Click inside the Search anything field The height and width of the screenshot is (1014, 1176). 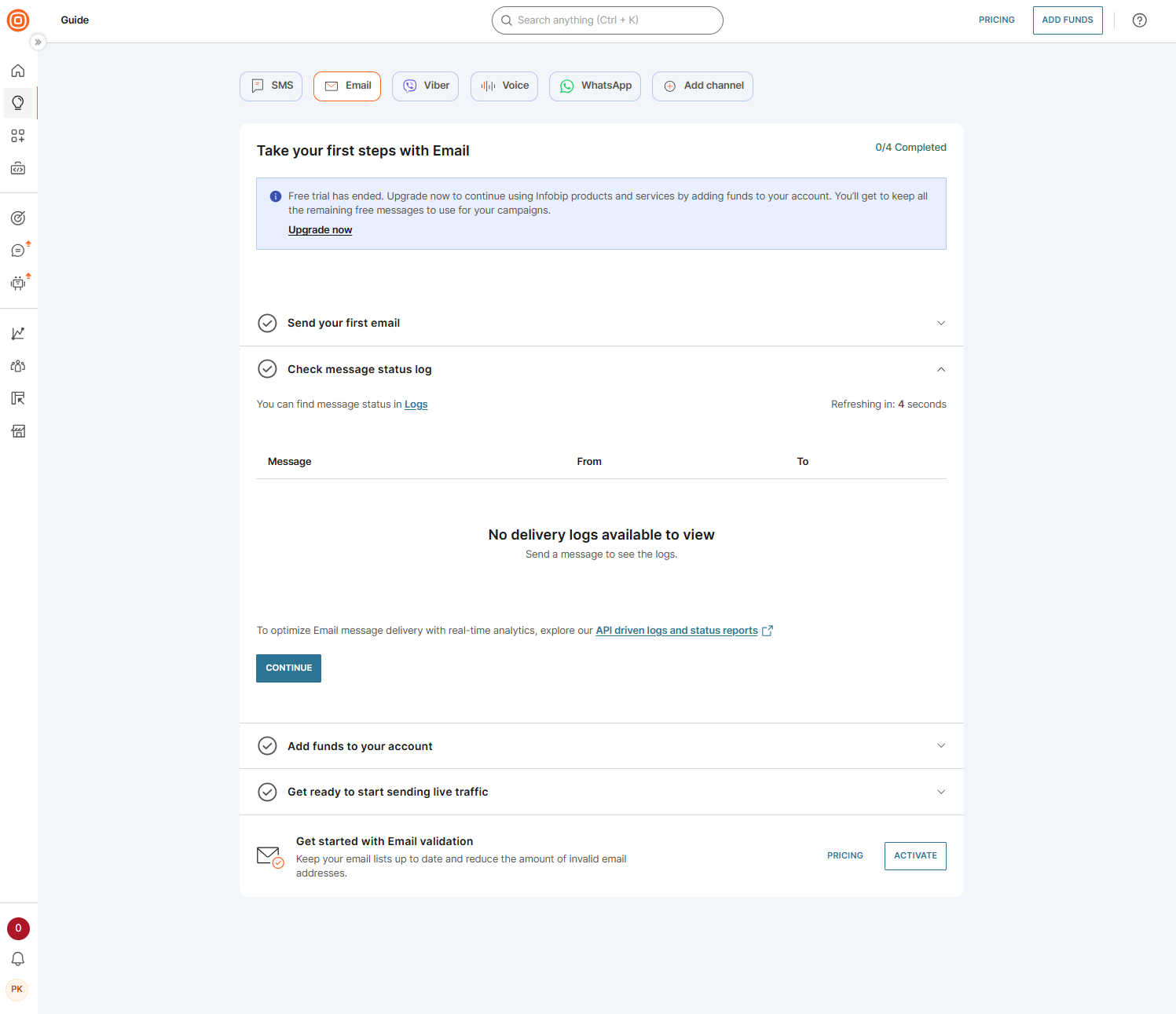click(606, 20)
